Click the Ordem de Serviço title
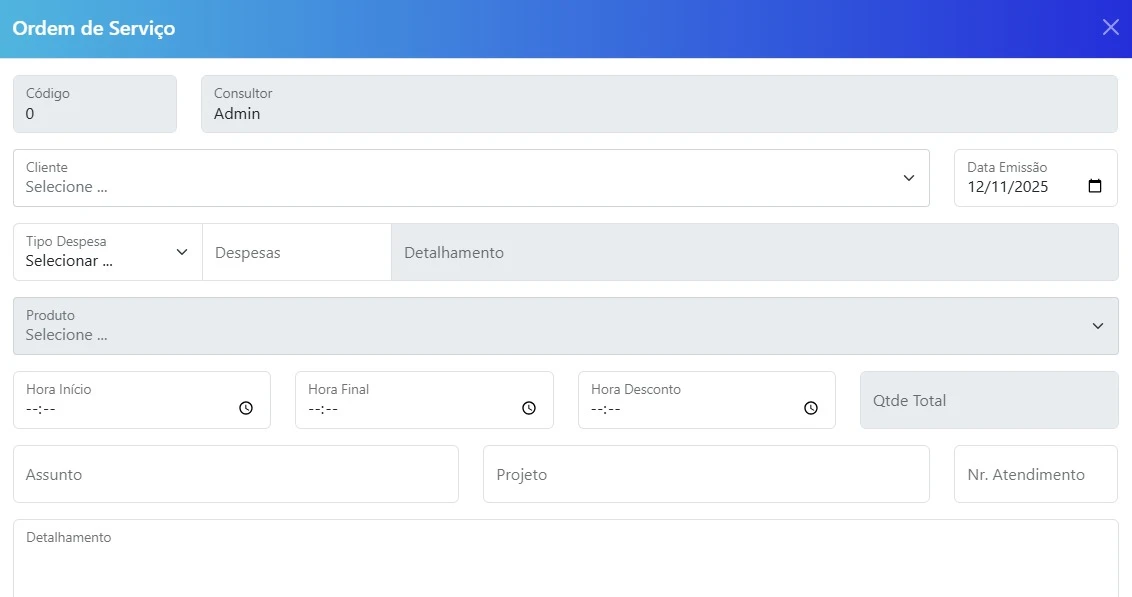Image resolution: width=1132 pixels, height=597 pixels. (x=94, y=28)
